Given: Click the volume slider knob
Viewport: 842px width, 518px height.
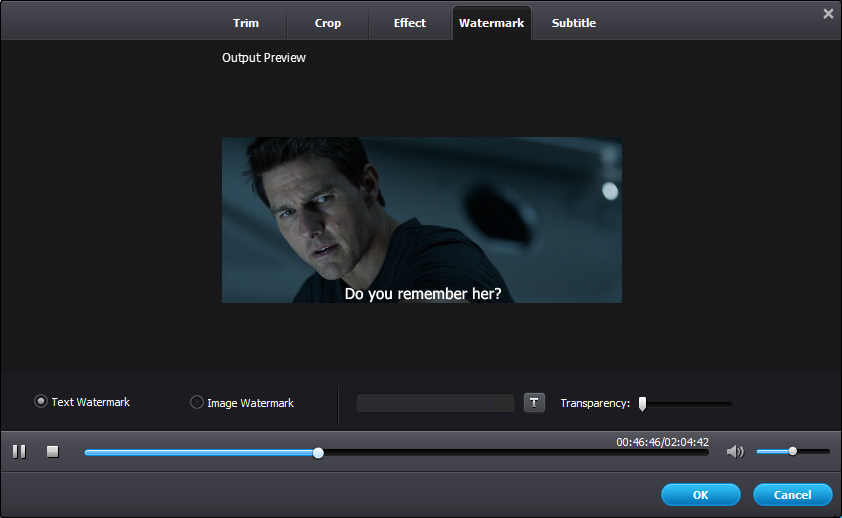Looking at the screenshot, I should [x=792, y=451].
